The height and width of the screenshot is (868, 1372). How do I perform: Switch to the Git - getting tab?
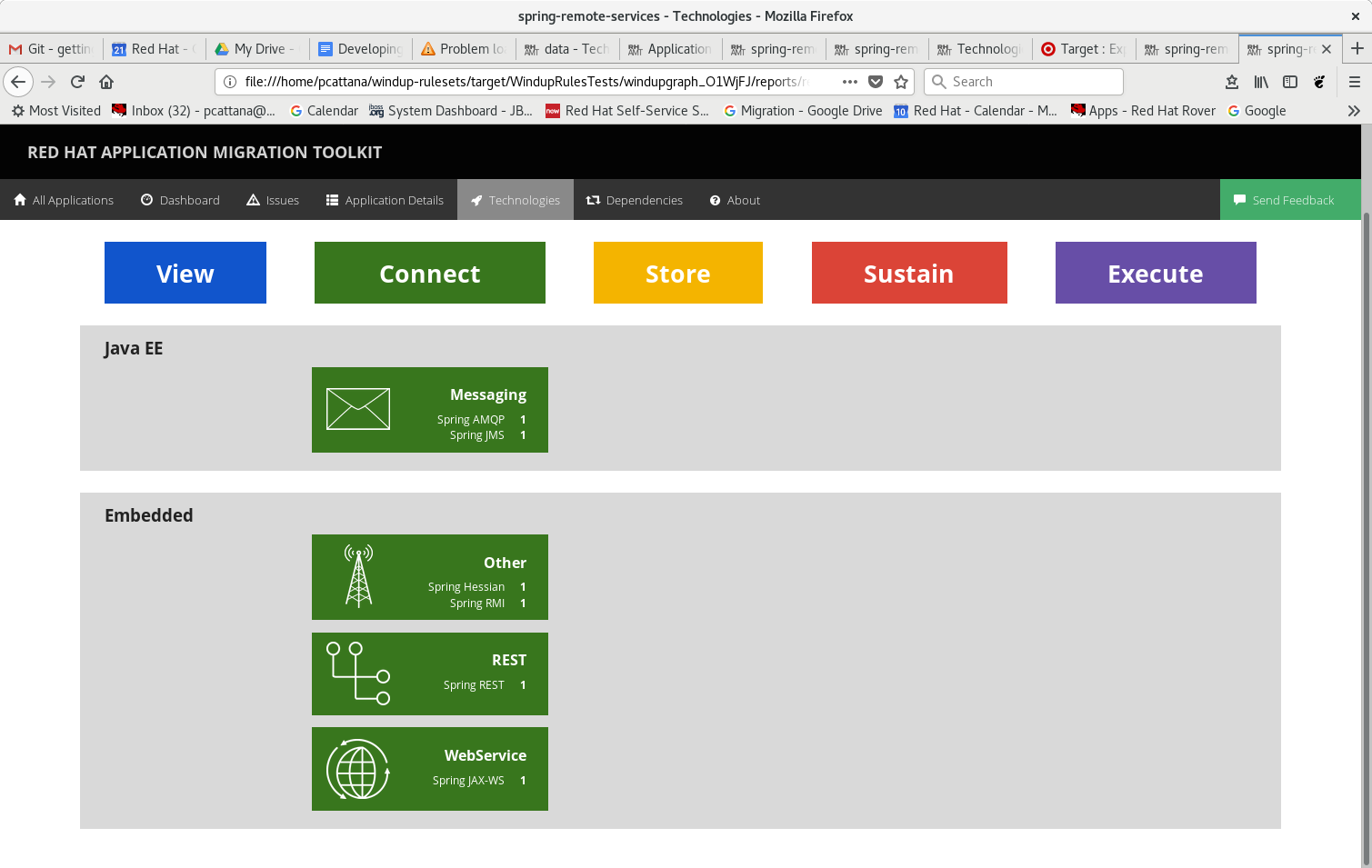click(52, 49)
